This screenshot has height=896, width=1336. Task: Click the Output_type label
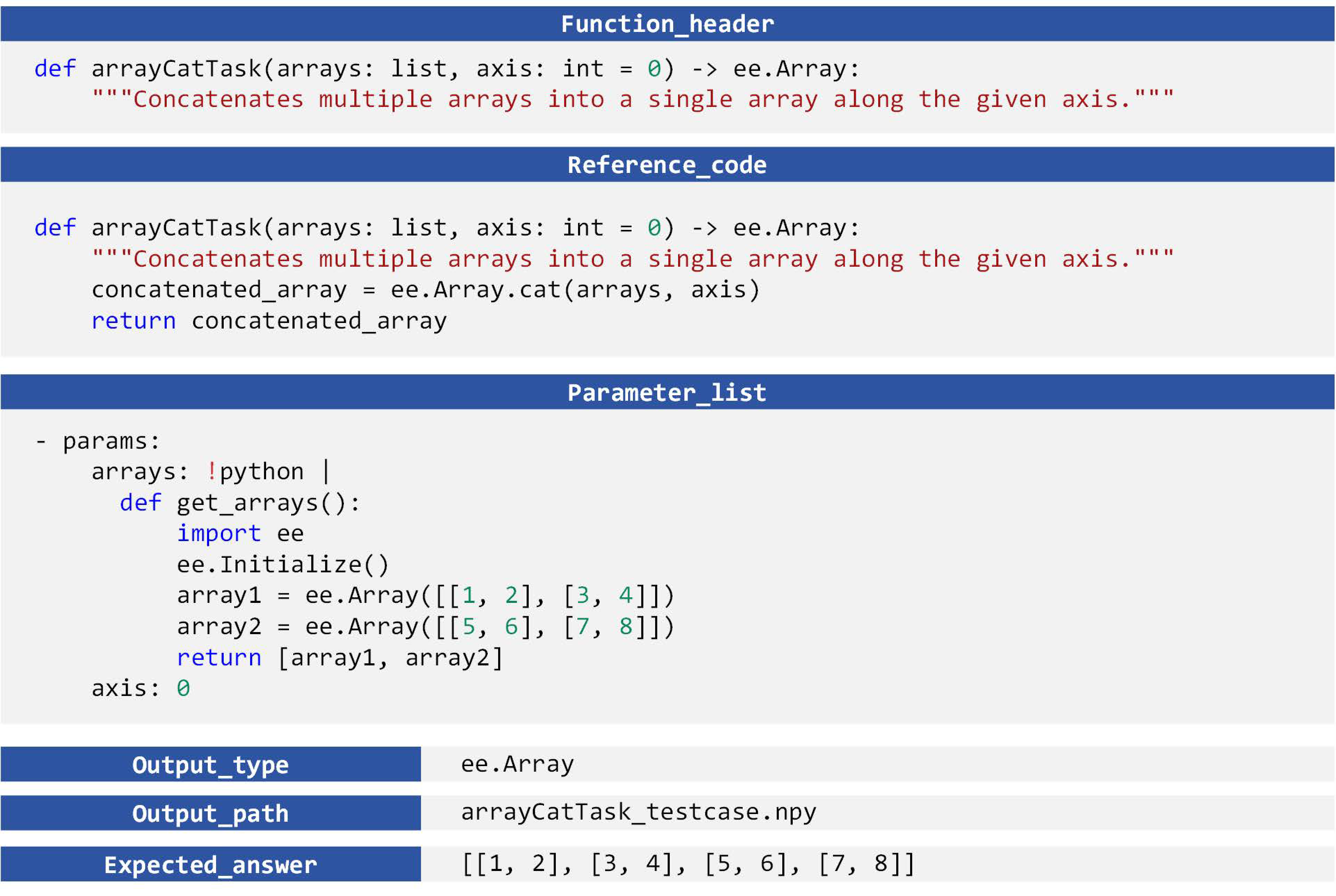210,765
